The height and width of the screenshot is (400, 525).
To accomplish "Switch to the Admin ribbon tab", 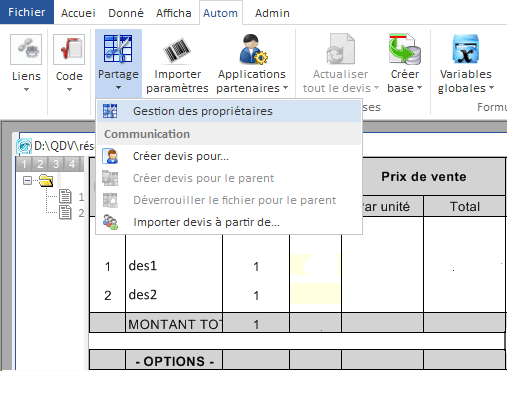I will (x=272, y=13).
